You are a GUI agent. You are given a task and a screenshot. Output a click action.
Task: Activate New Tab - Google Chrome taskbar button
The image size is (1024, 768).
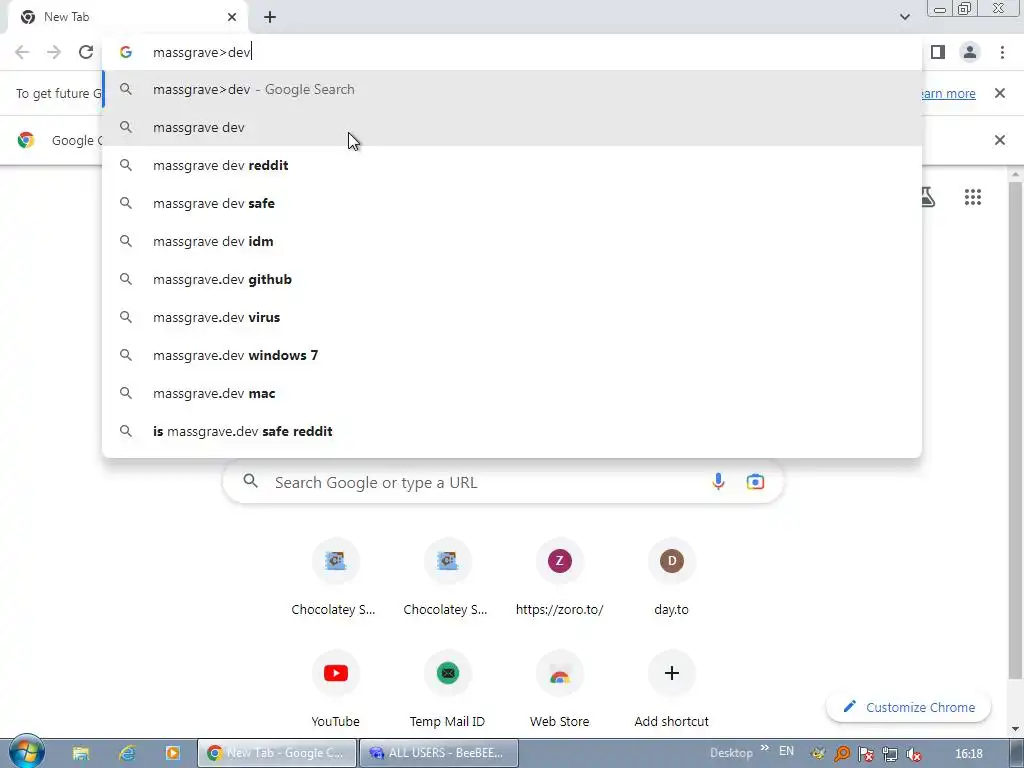[x=278, y=753]
